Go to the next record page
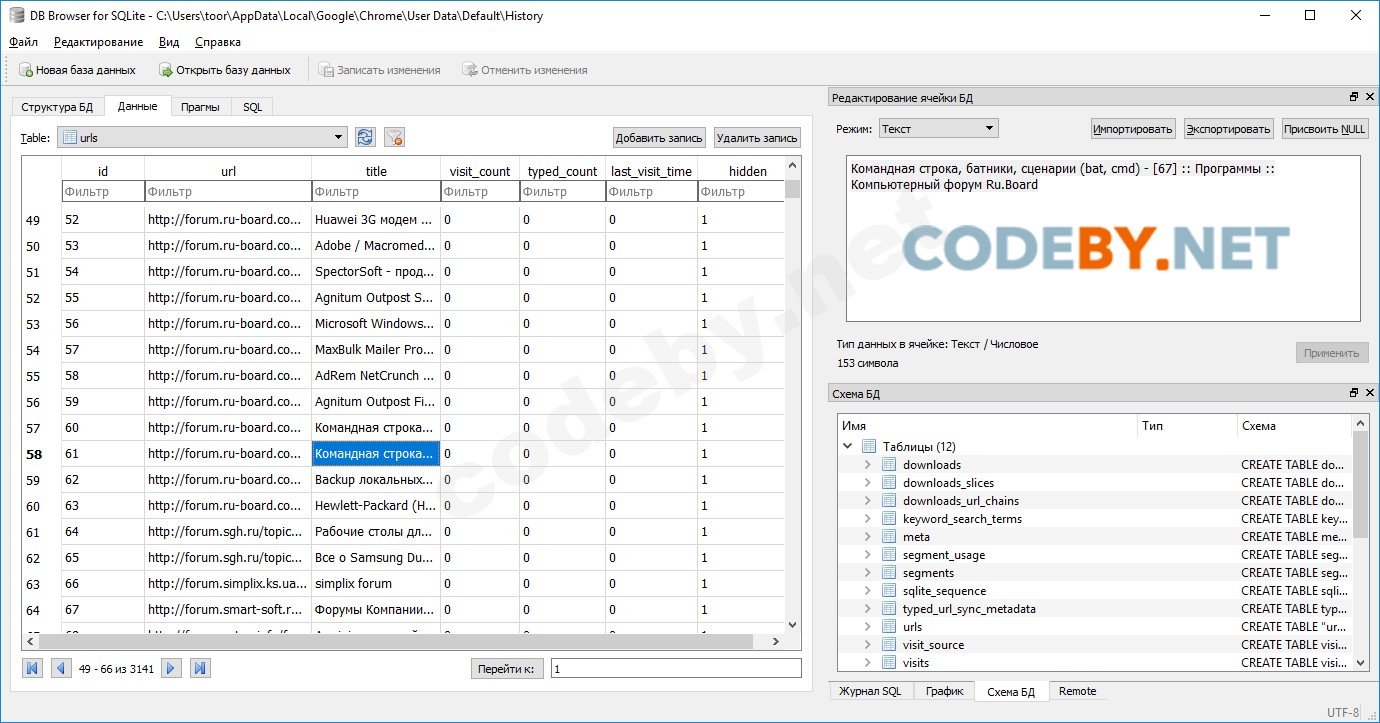The width and height of the screenshot is (1380, 723). [171, 668]
